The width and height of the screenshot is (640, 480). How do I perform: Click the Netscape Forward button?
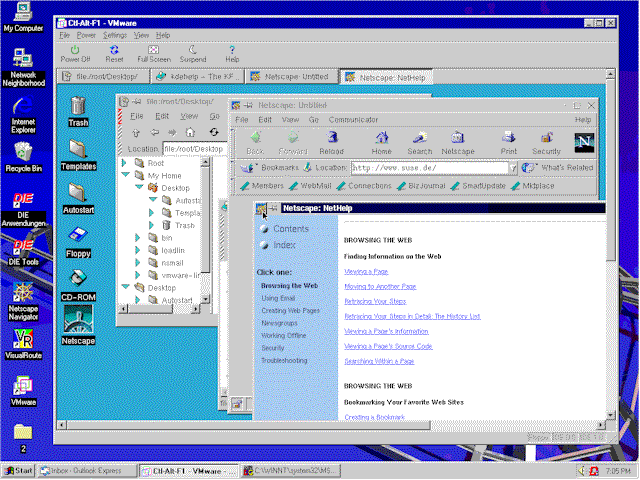[293, 143]
